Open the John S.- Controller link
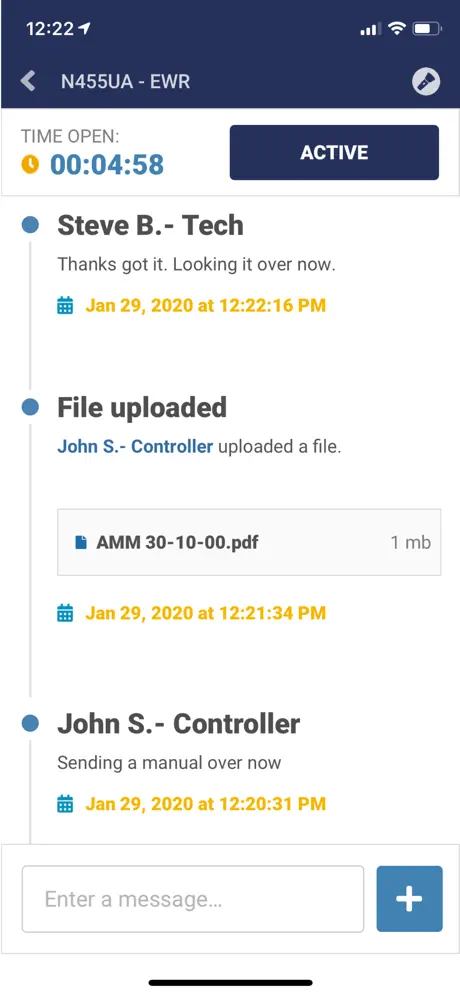Image resolution: width=460 pixels, height=996 pixels. pyautogui.click(x=135, y=447)
